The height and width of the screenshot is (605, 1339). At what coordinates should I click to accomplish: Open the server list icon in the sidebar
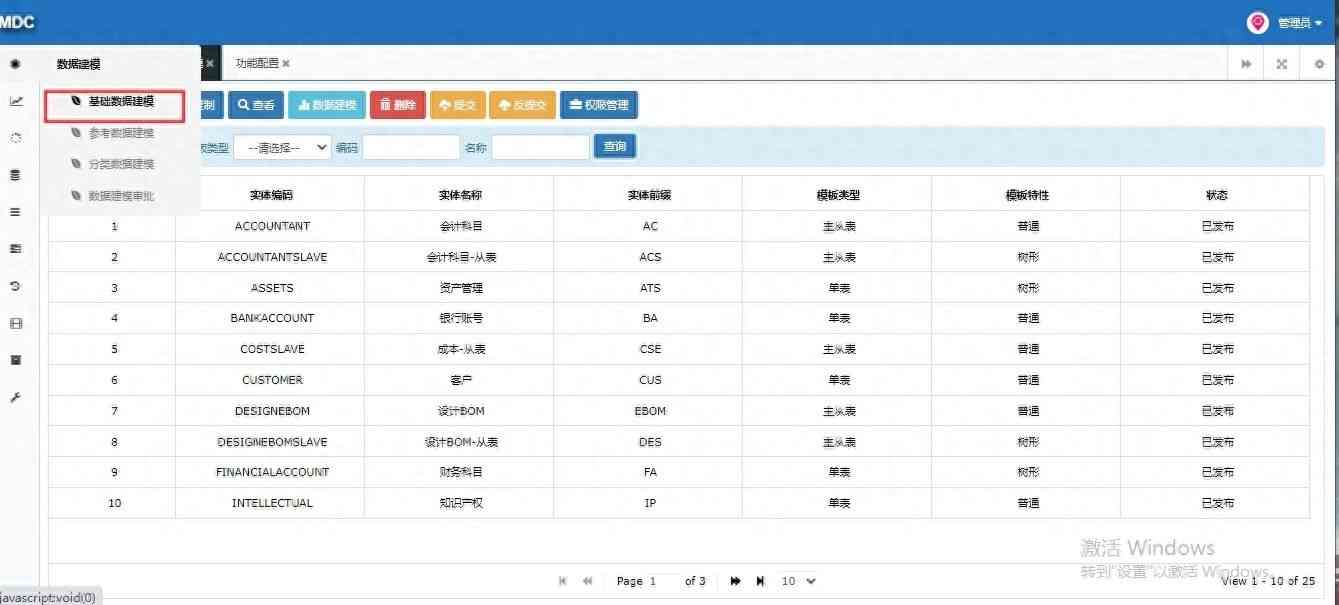(15, 249)
